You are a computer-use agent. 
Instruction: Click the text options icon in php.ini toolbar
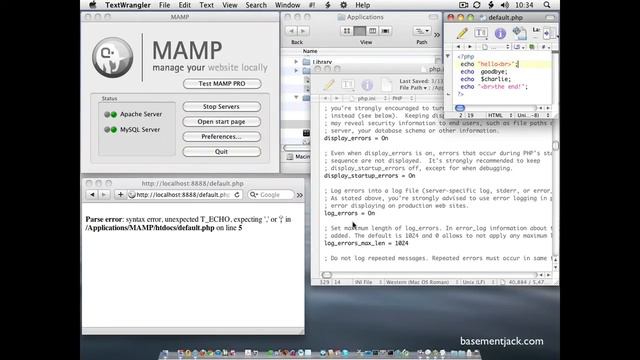pyautogui.click(x=348, y=85)
